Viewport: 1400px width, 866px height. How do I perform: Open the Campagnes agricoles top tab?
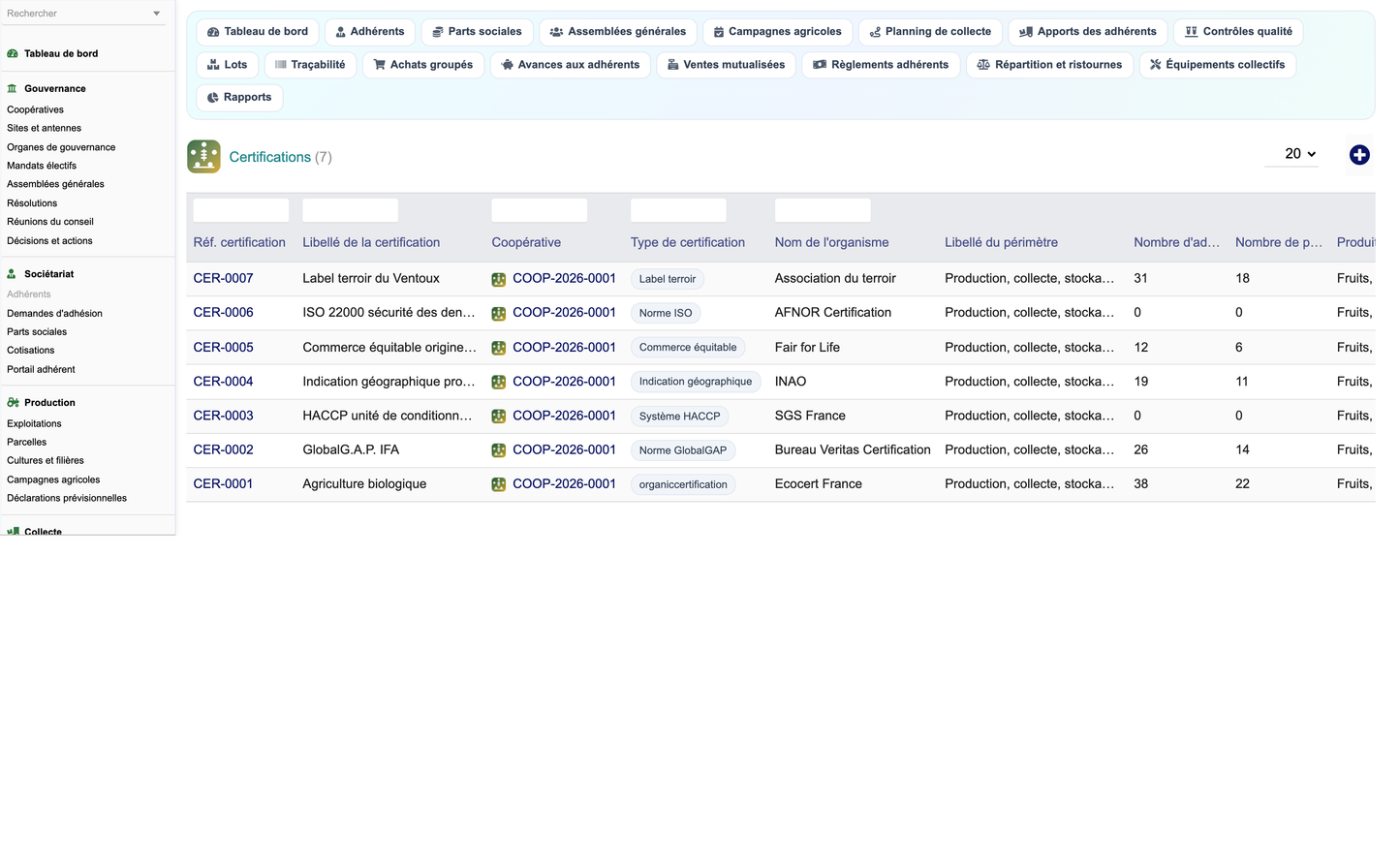(778, 32)
